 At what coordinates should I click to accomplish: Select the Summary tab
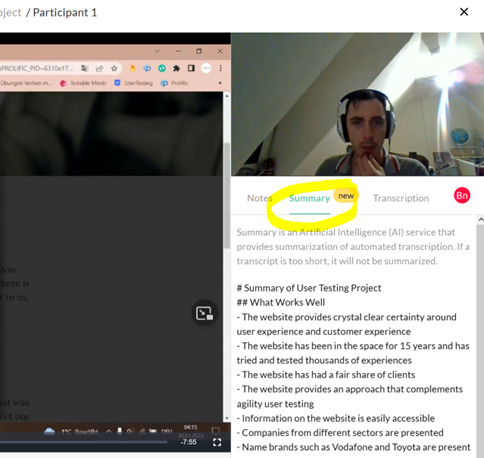309,198
